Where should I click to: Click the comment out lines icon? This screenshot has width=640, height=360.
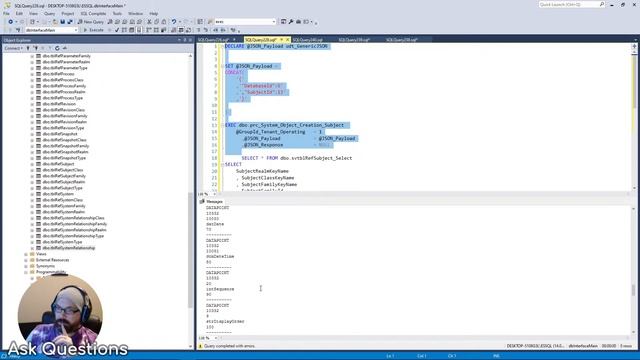[199, 30]
